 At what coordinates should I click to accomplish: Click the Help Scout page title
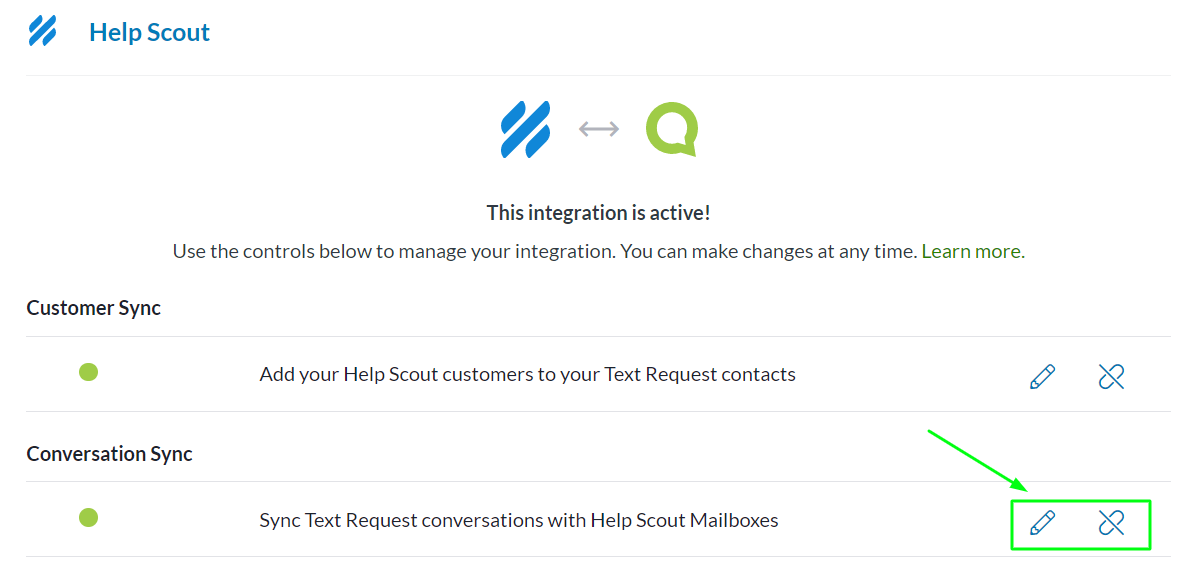pos(149,32)
